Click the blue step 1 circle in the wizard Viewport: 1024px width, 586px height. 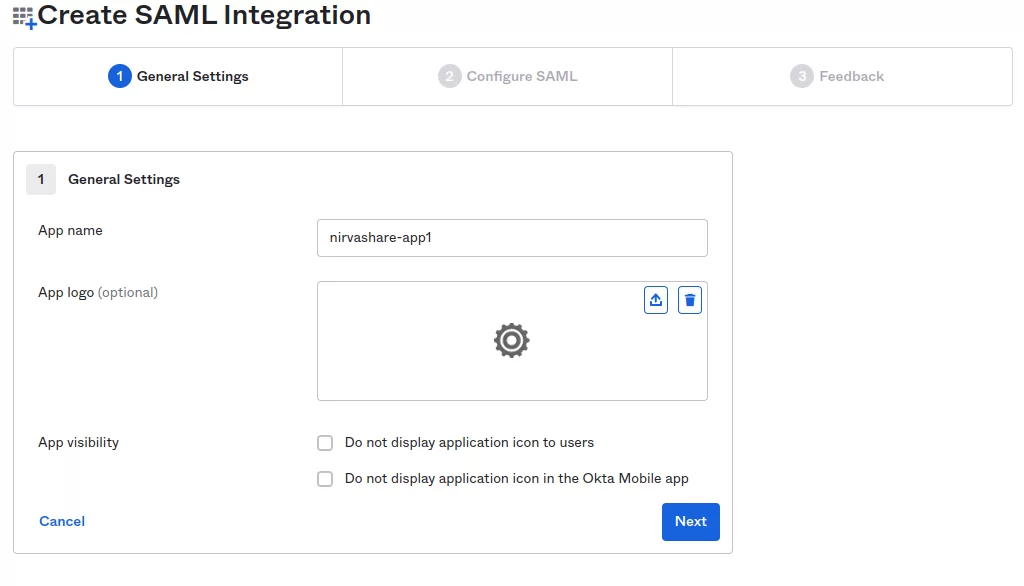[121, 75]
